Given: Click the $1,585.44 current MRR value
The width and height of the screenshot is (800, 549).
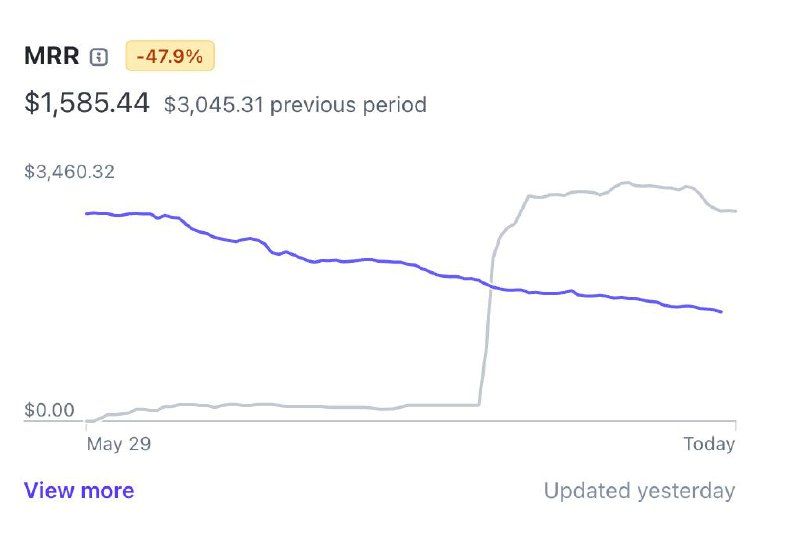Looking at the screenshot, I should coord(87,103).
